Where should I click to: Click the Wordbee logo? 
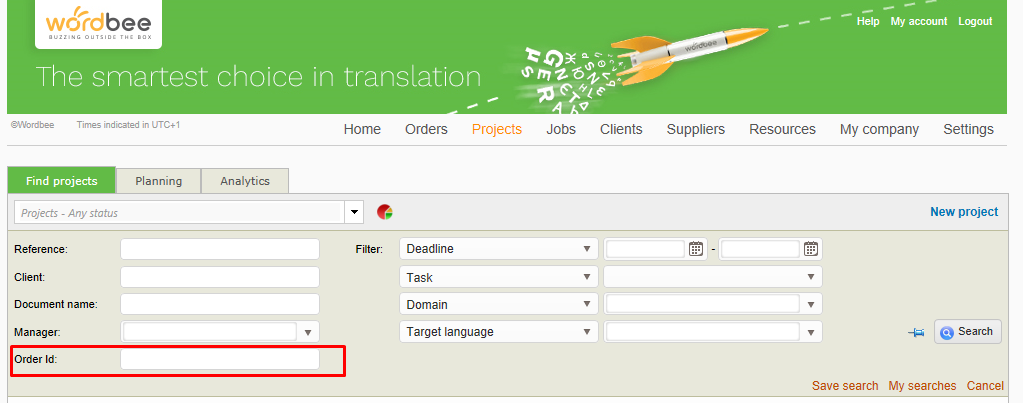(98, 24)
